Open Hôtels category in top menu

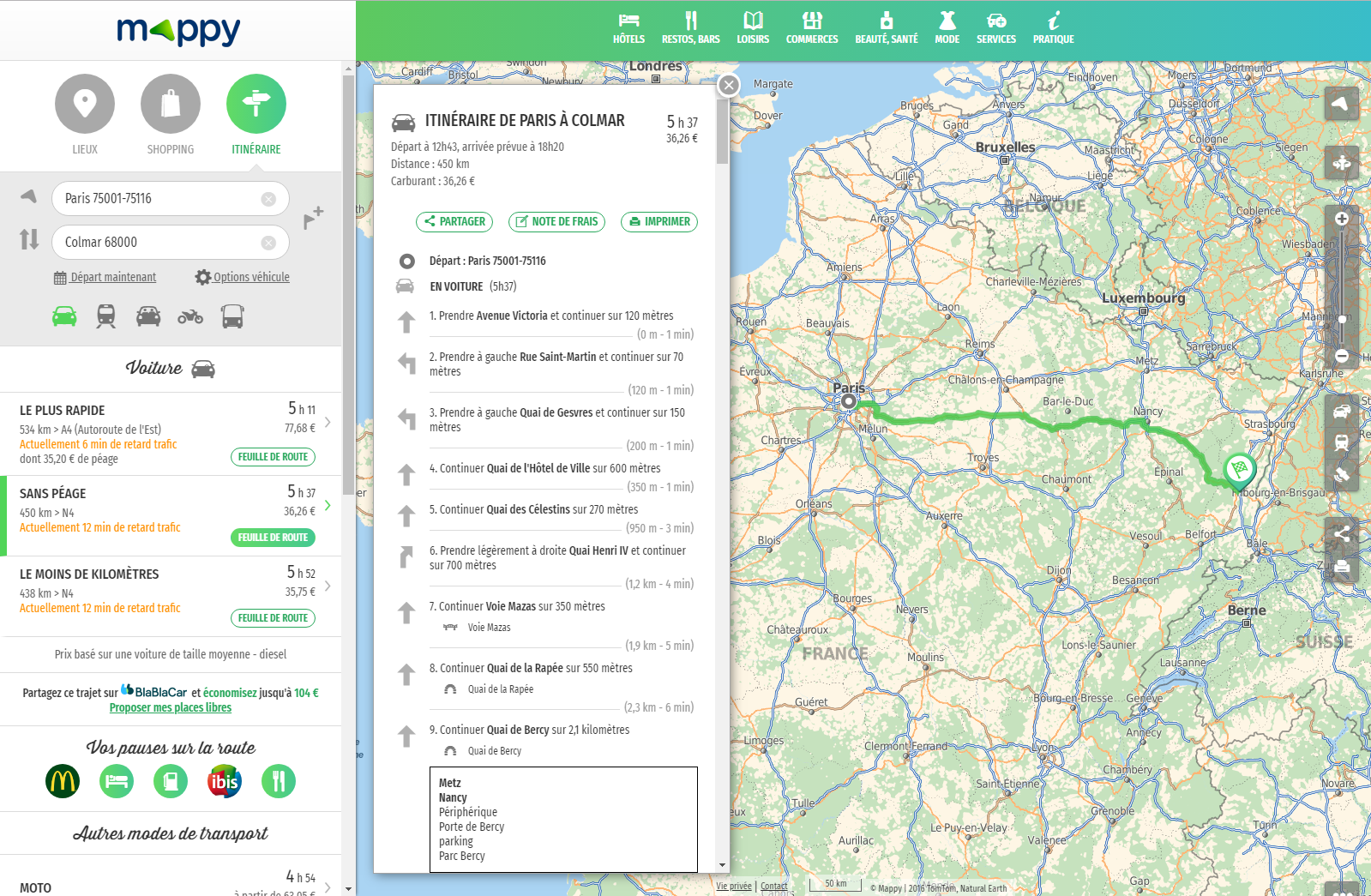point(628,28)
